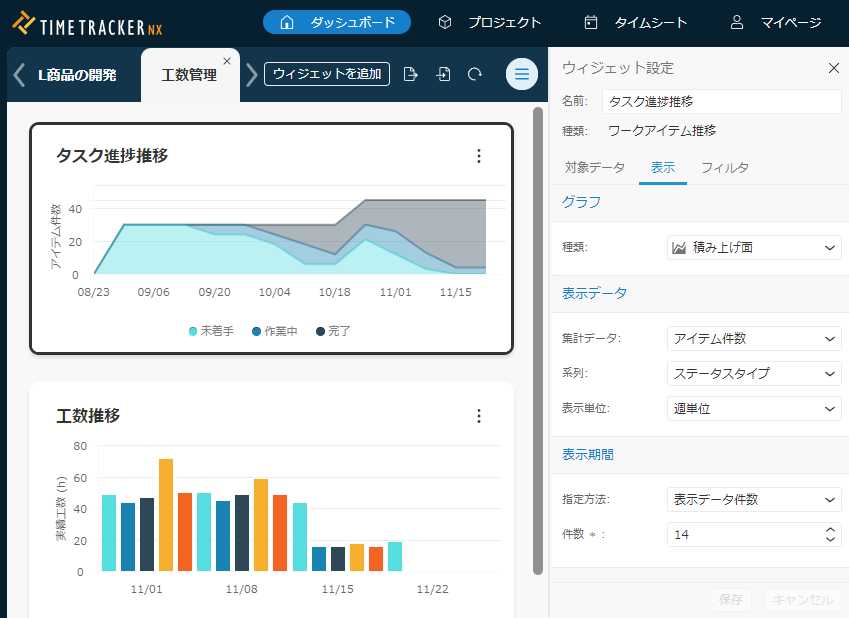
Task: Toggle 未着手 series in chart legend
Action: tap(211, 331)
